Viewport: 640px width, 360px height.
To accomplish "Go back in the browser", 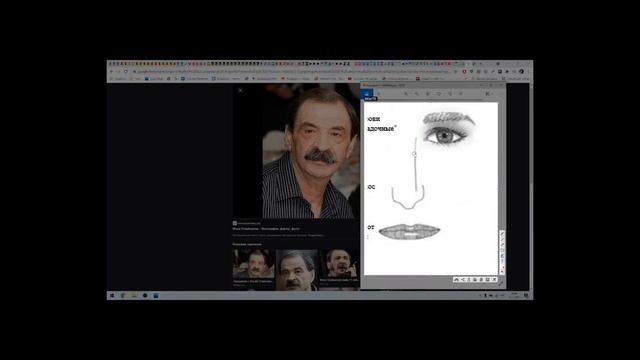I will [112, 71].
